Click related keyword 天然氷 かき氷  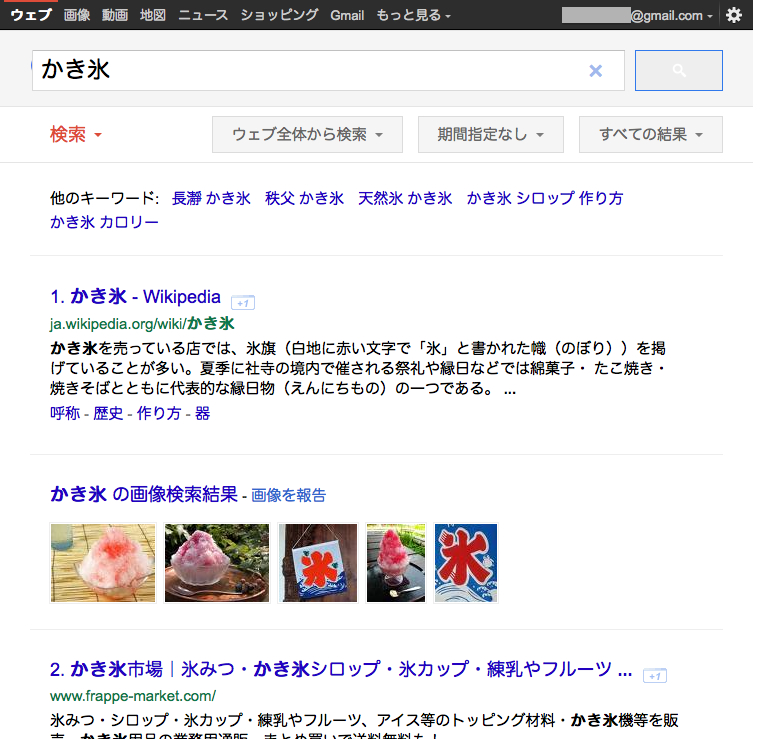405,198
